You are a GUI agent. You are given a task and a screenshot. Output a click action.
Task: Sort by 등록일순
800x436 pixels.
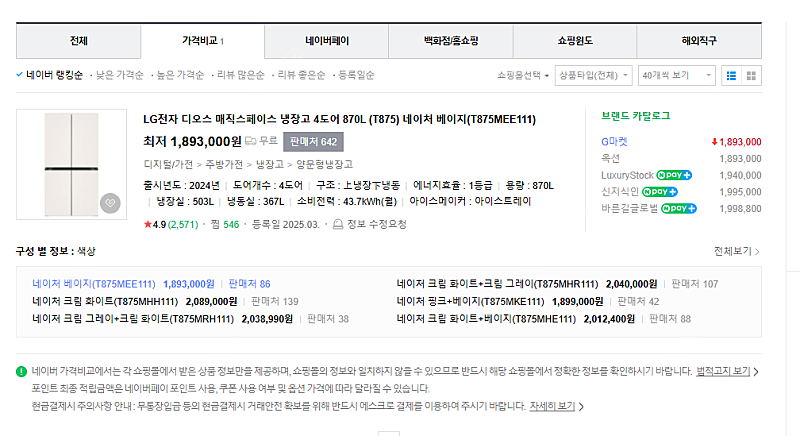click(x=356, y=75)
